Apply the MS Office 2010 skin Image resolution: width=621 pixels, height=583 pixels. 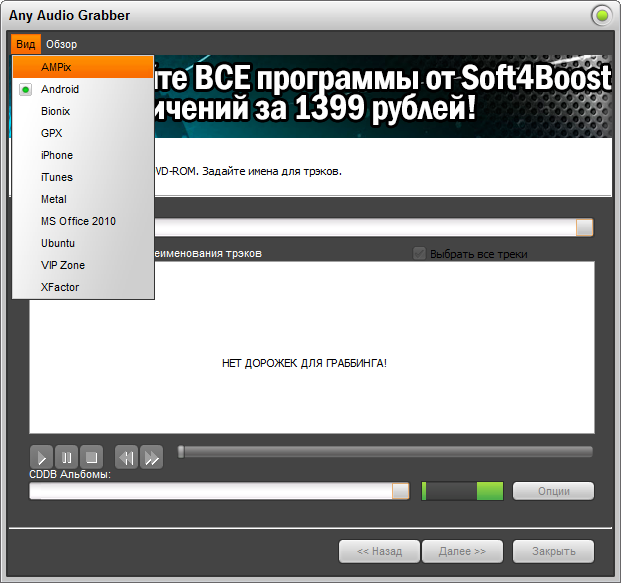tap(83, 221)
